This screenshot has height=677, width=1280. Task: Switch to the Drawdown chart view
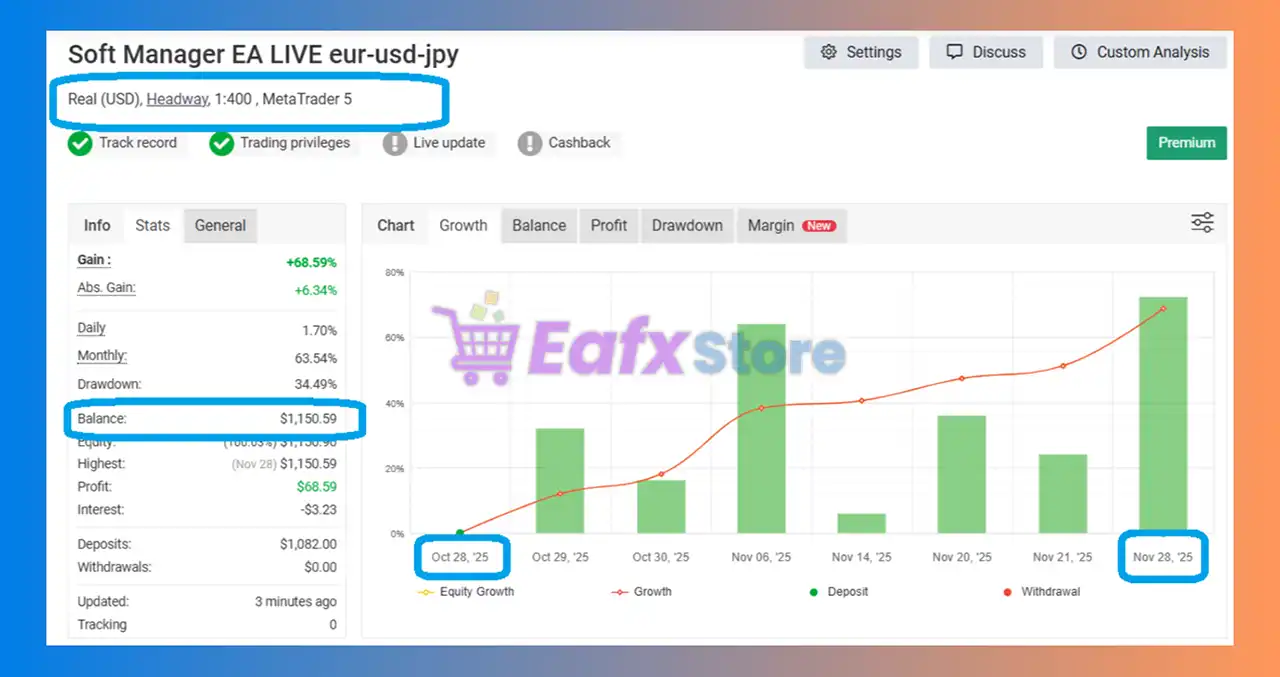pyautogui.click(x=687, y=225)
